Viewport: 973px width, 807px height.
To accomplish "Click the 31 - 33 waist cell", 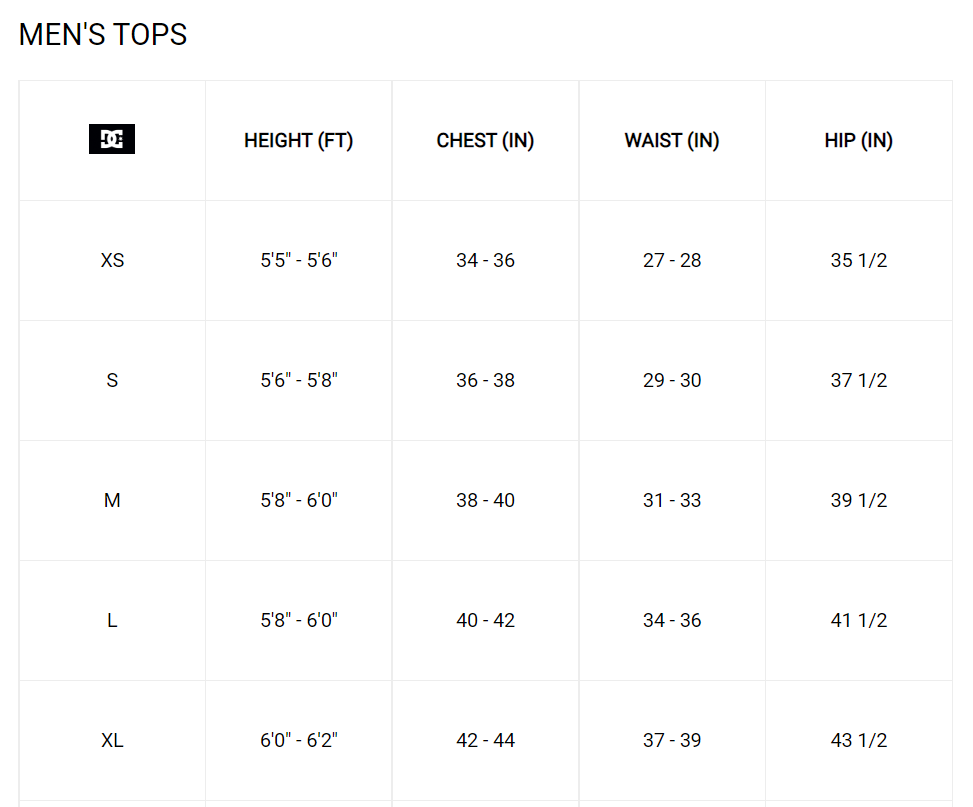I will [672, 500].
